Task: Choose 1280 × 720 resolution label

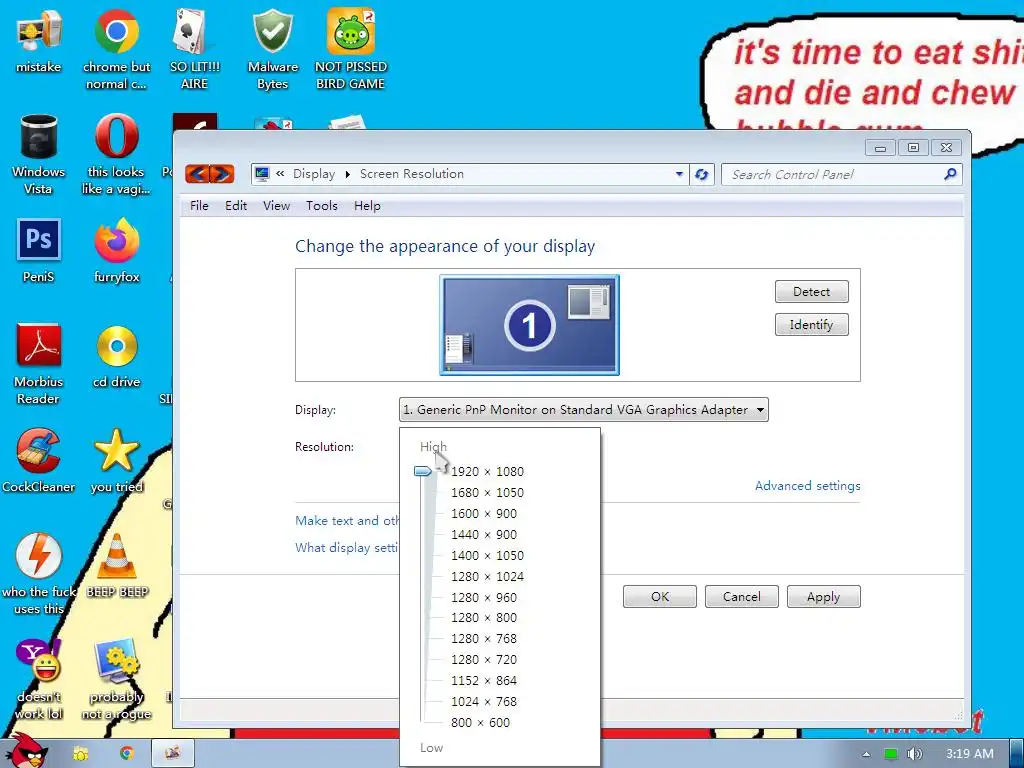Action: 484,659
